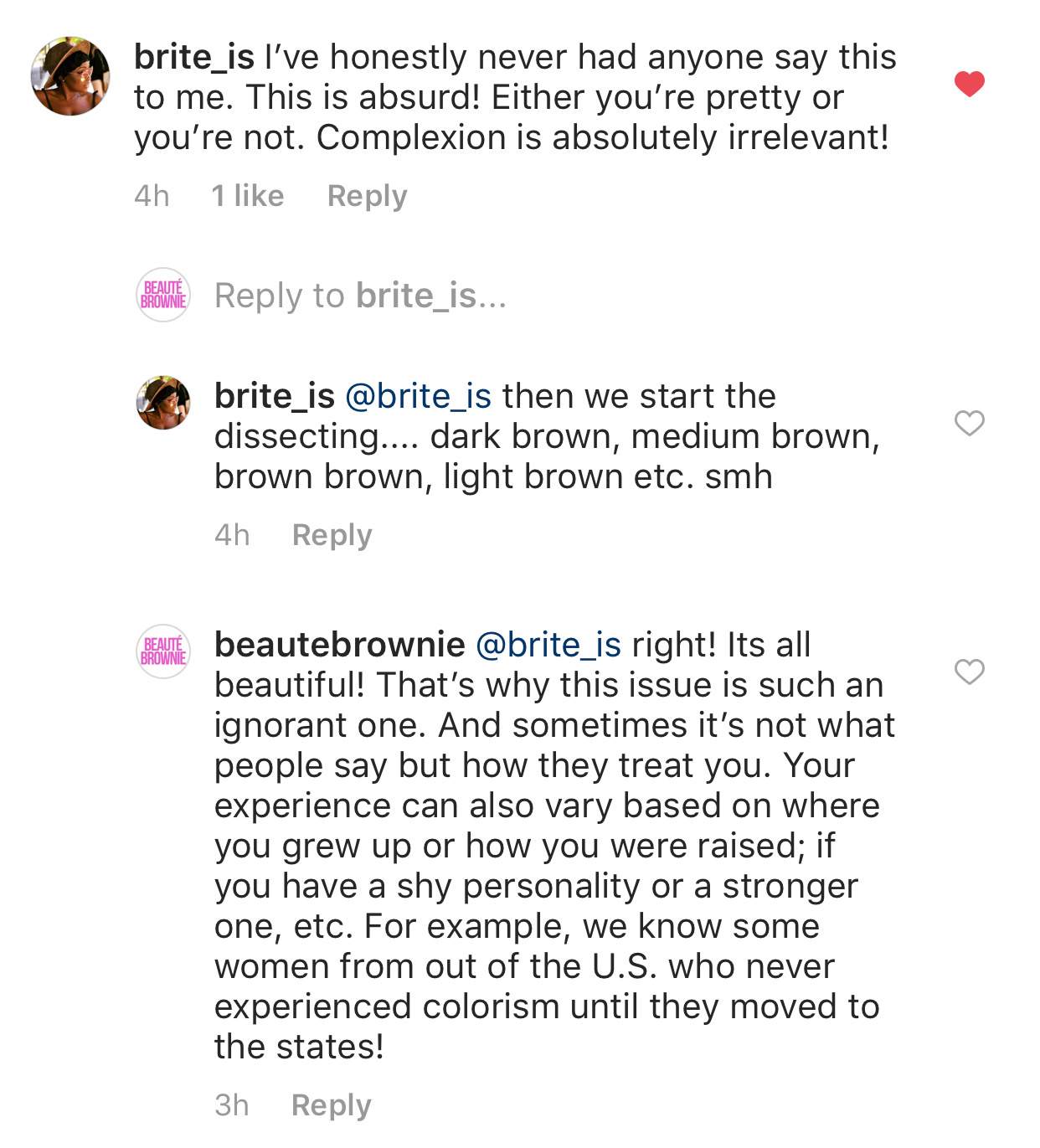View who liked via '1 like'

point(247,196)
